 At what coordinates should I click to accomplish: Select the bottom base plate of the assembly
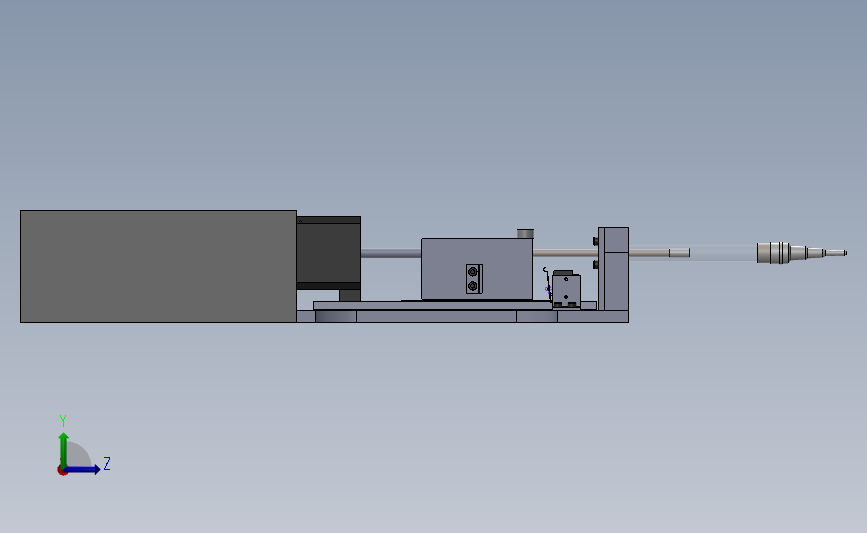[462, 316]
